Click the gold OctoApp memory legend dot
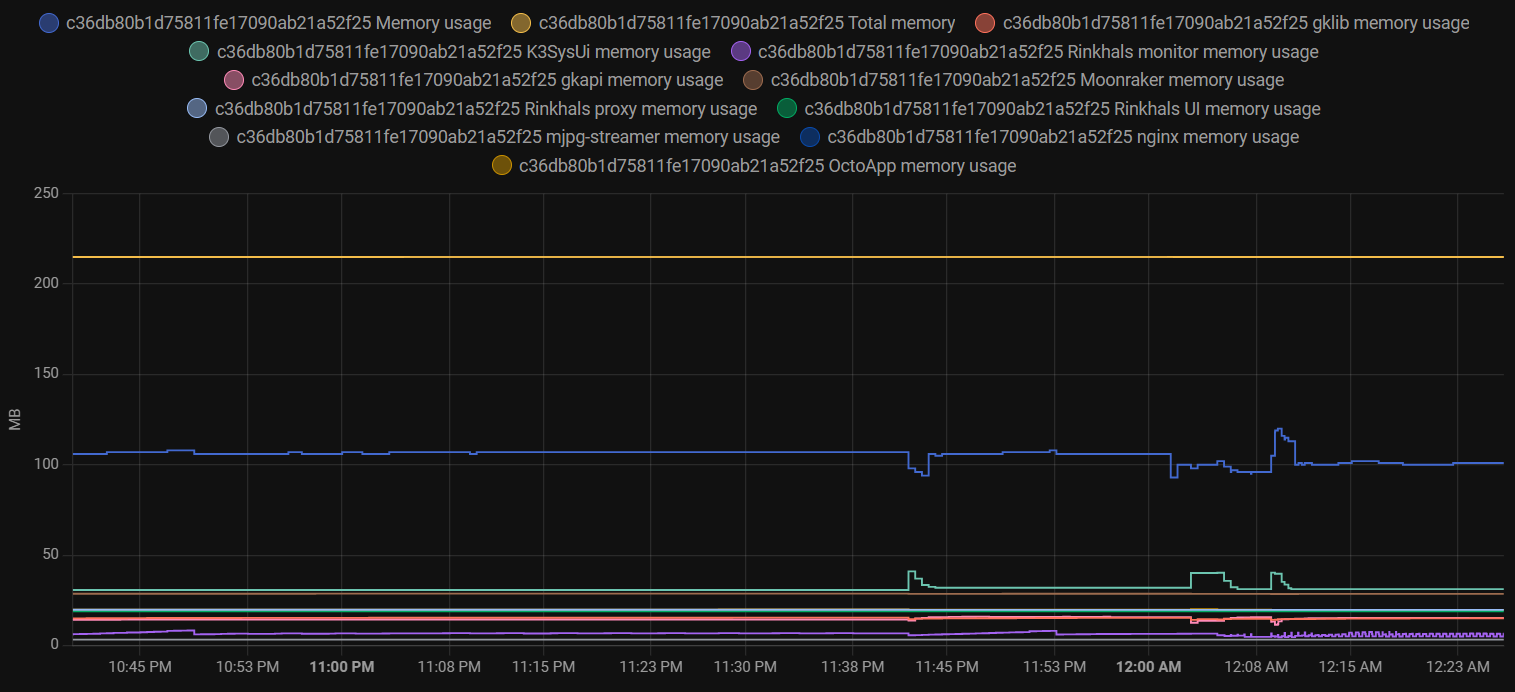This screenshot has height=692, width=1515. (x=501, y=165)
